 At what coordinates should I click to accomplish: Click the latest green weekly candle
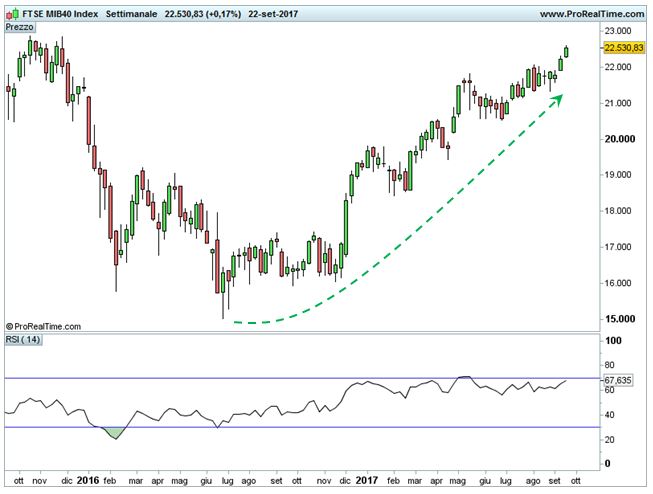click(566, 52)
